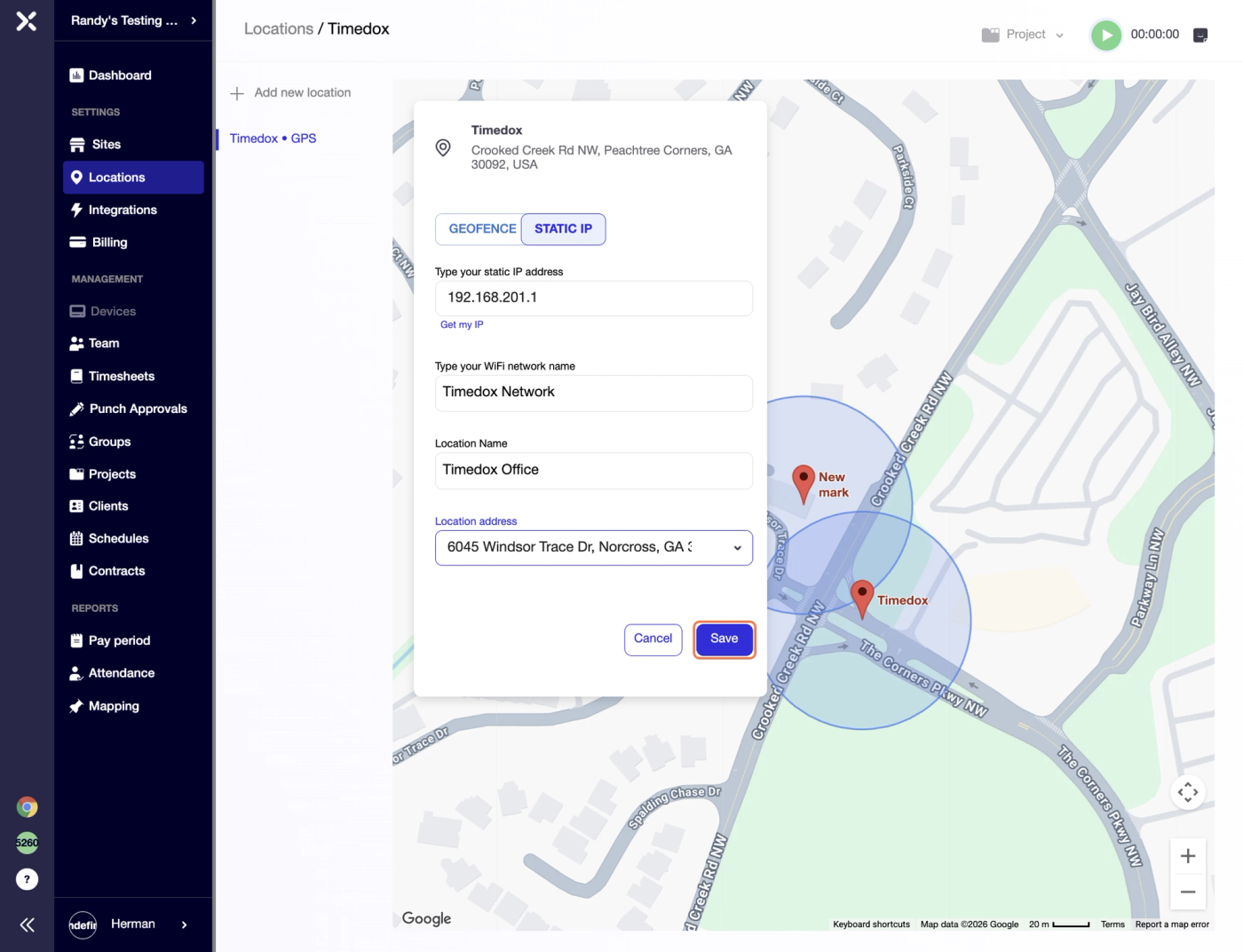Click the Sites icon in sidebar
This screenshot has width=1243, height=952.
[x=77, y=145]
